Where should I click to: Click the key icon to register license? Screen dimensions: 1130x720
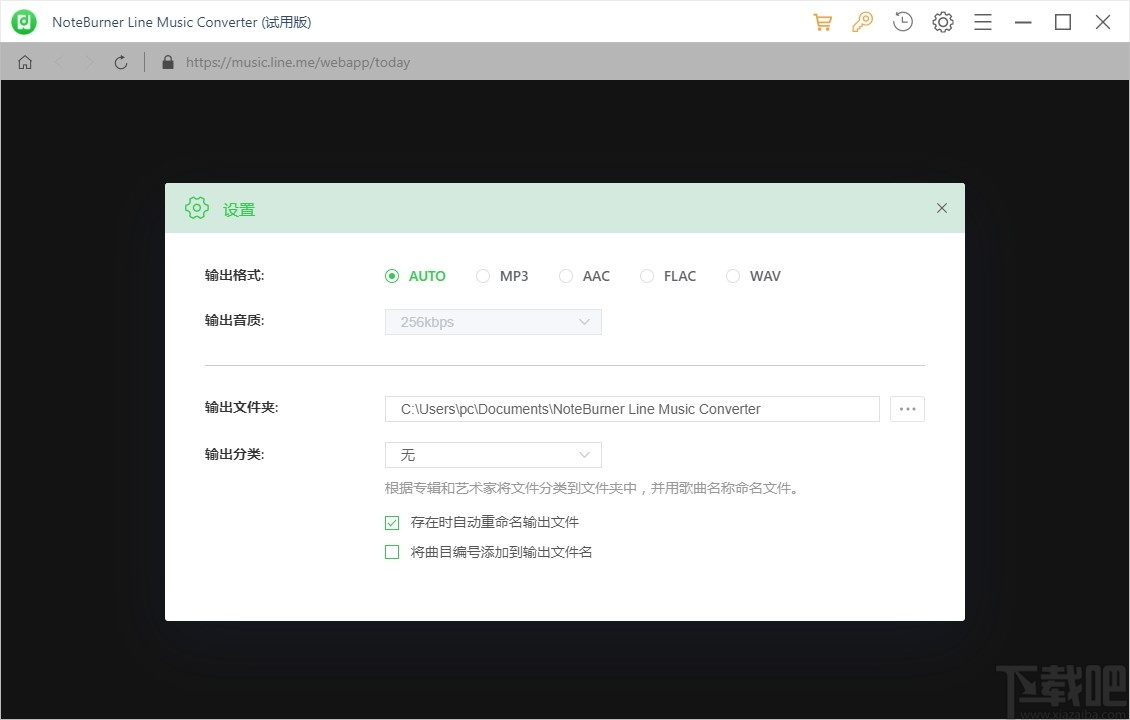pyautogui.click(x=862, y=21)
